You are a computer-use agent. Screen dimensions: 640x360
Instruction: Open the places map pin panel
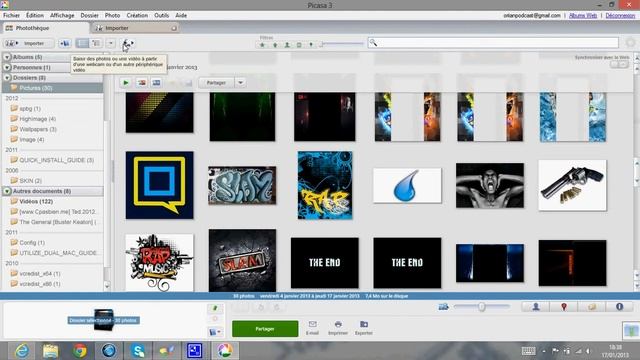(564, 307)
